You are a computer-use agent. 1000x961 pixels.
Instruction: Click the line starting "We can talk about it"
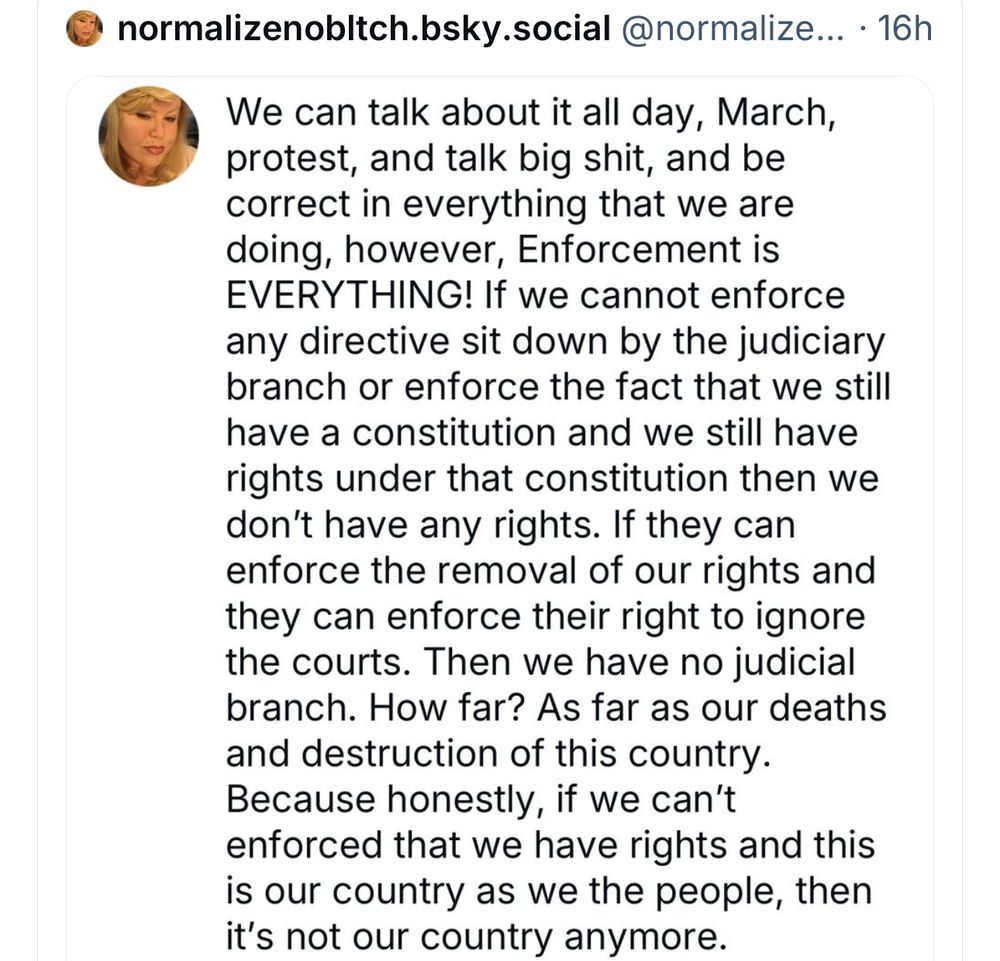pos(531,113)
